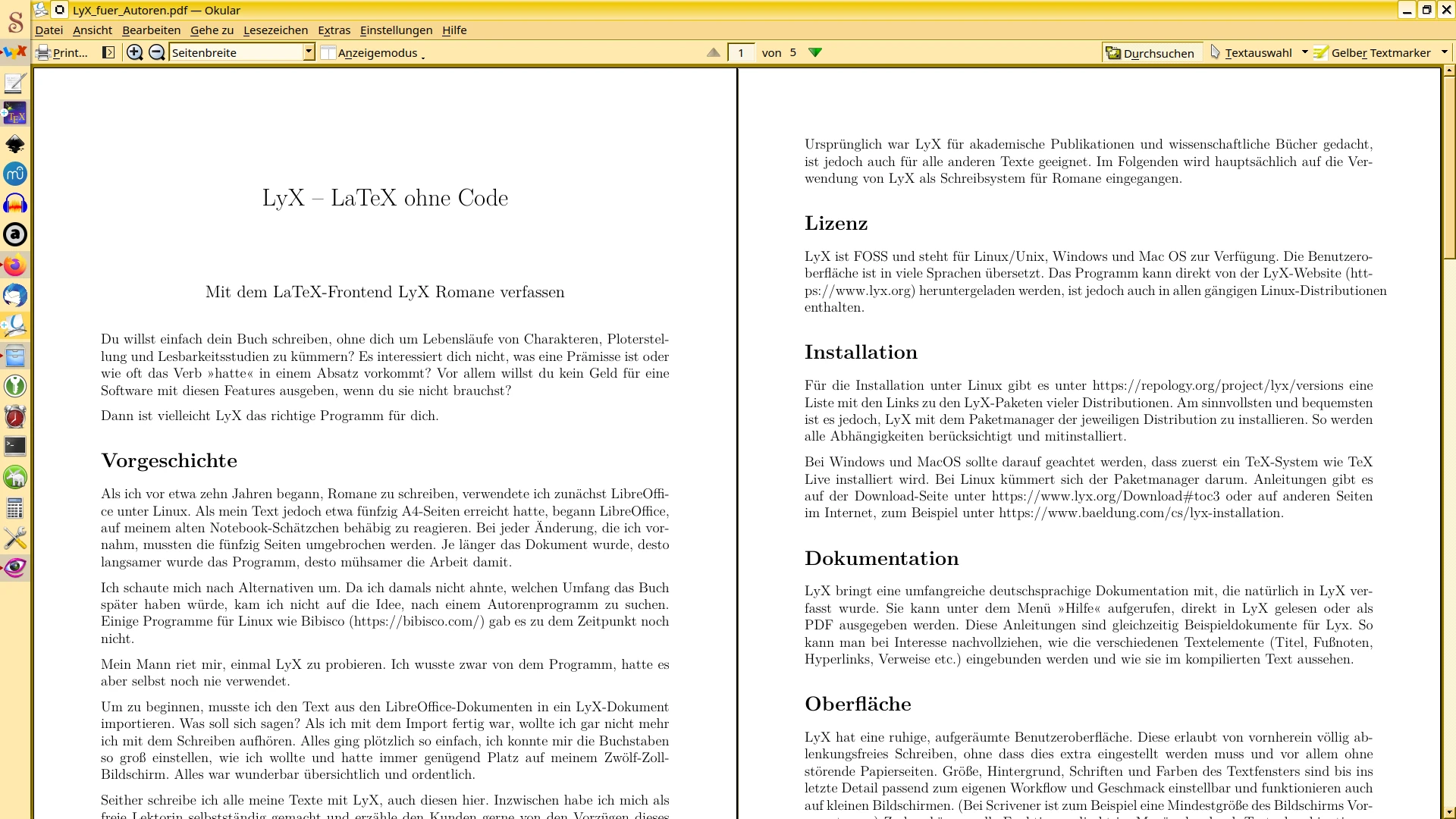Image resolution: width=1456 pixels, height=819 pixels.
Task: Open the wrench and screwdriver settings icon
Action: tap(15, 538)
